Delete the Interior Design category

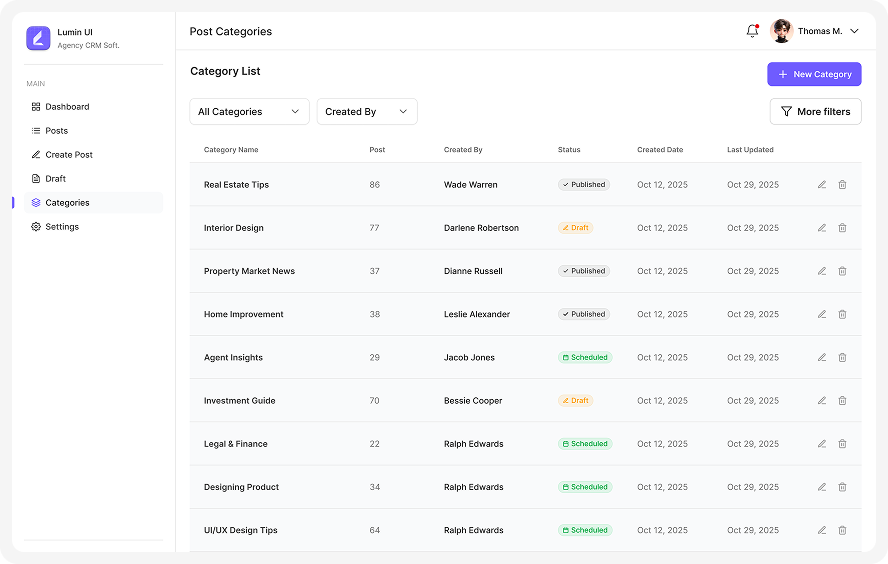pos(842,228)
